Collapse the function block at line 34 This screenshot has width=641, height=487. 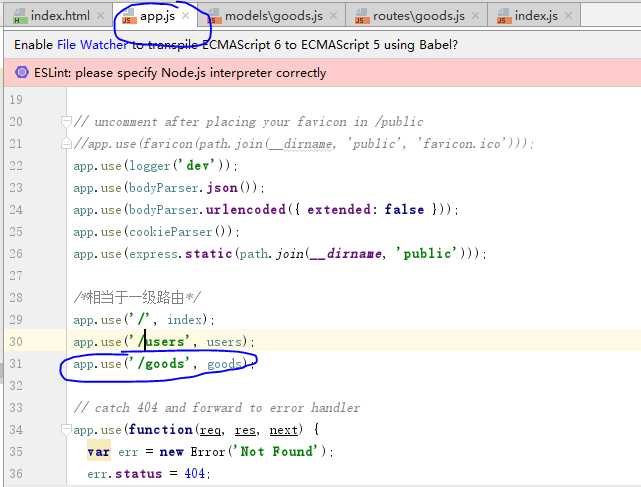(x=65, y=429)
